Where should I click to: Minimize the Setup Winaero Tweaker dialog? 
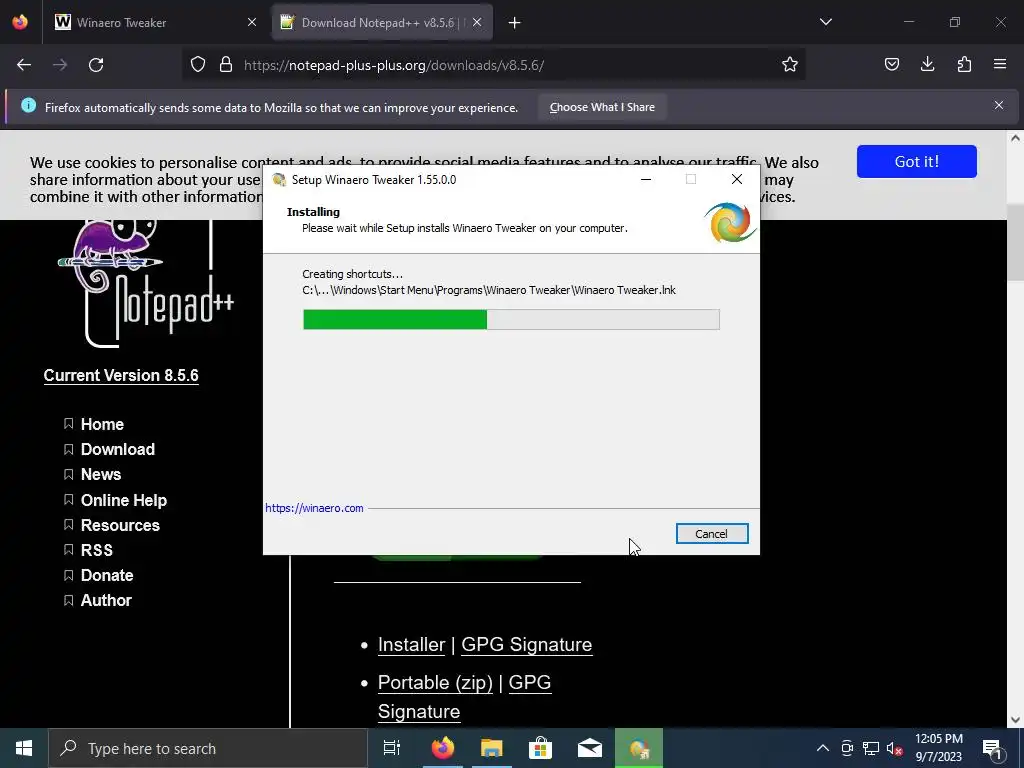click(x=646, y=179)
